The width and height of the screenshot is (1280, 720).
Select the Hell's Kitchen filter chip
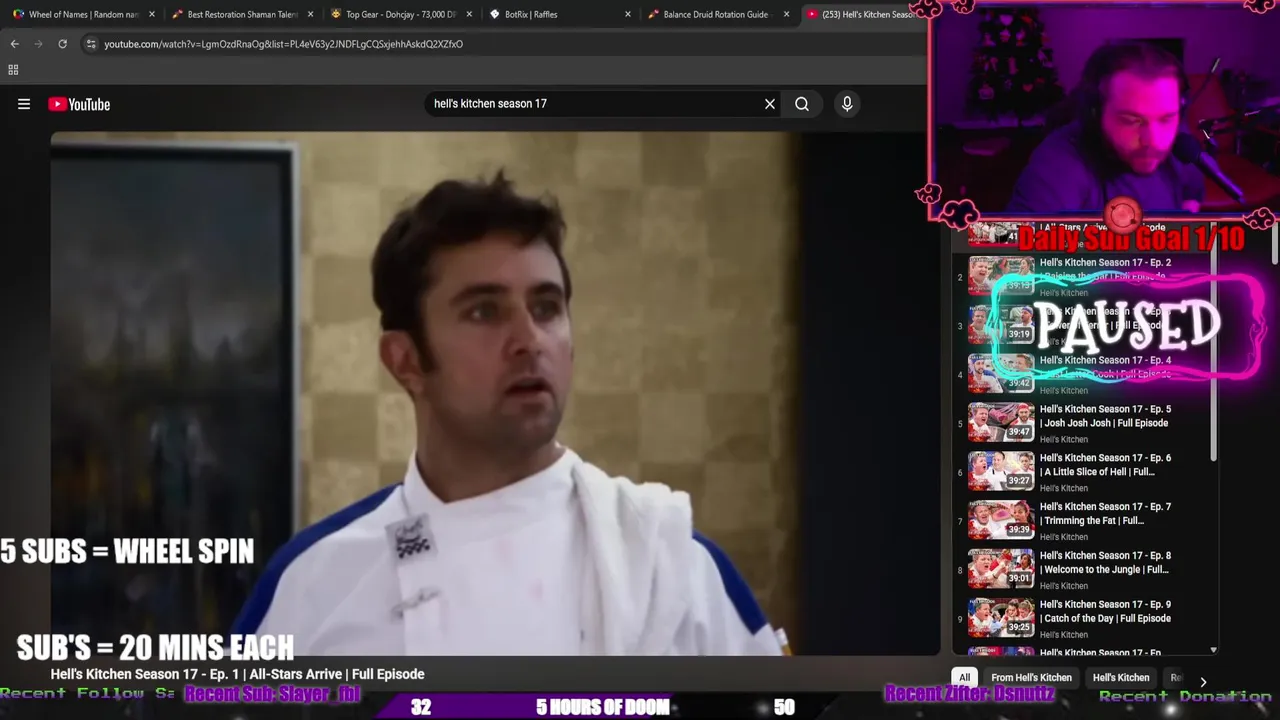pyautogui.click(x=1121, y=678)
